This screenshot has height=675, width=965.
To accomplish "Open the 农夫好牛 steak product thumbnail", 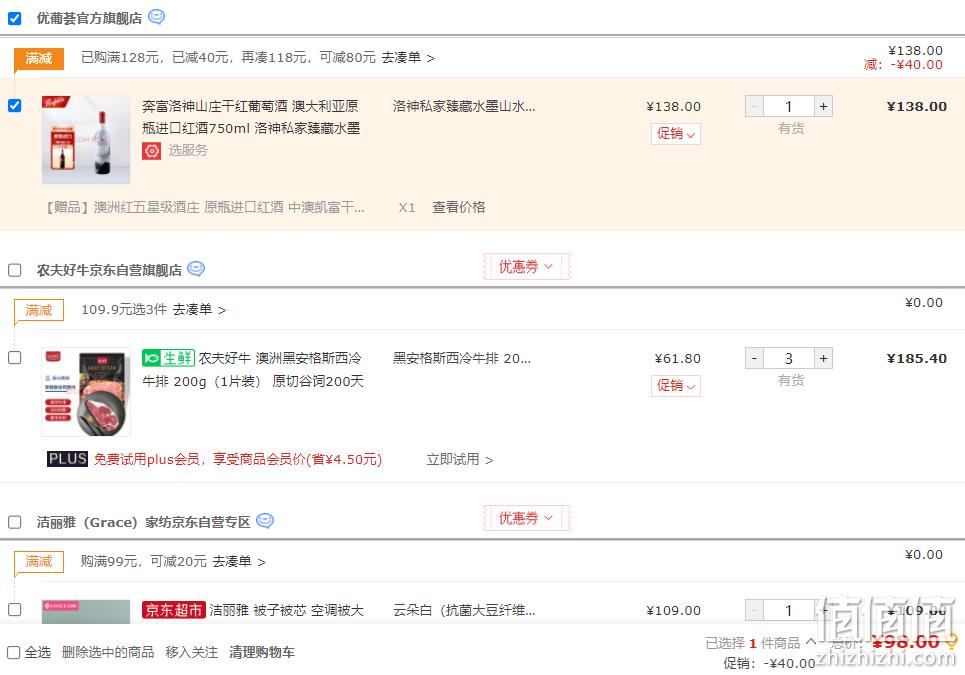I will pyautogui.click(x=86, y=392).
